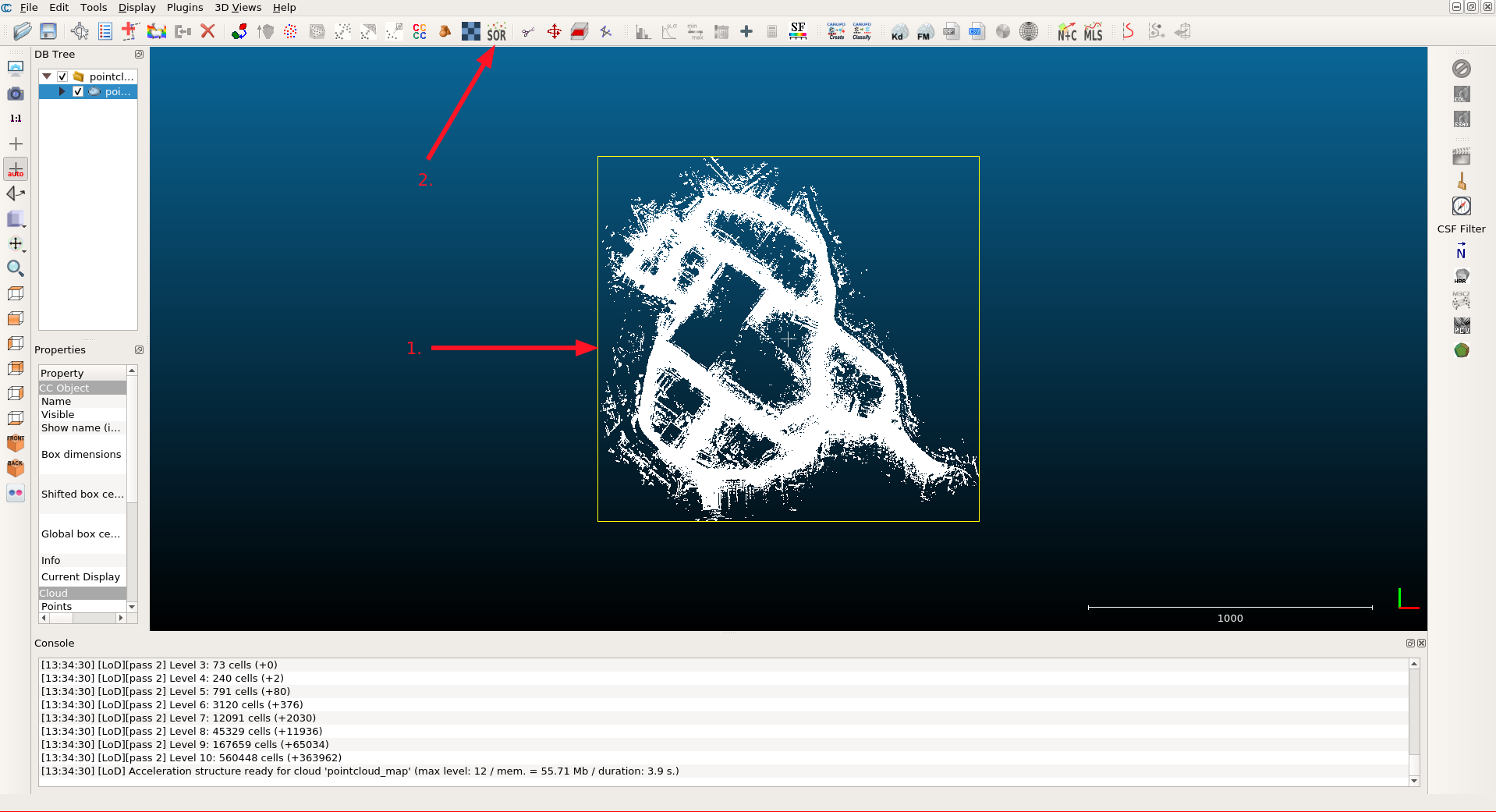The height and width of the screenshot is (812, 1496).
Task: Open the Segment scissors tool
Action: click(528, 32)
